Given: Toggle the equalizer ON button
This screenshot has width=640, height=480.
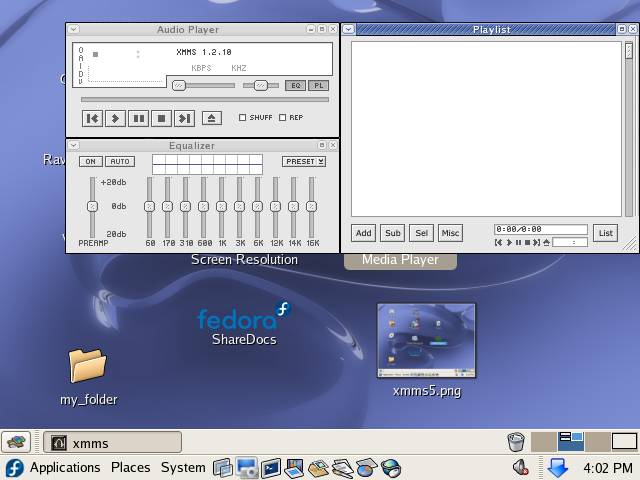Looking at the screenshot, I should coord(91,162).
